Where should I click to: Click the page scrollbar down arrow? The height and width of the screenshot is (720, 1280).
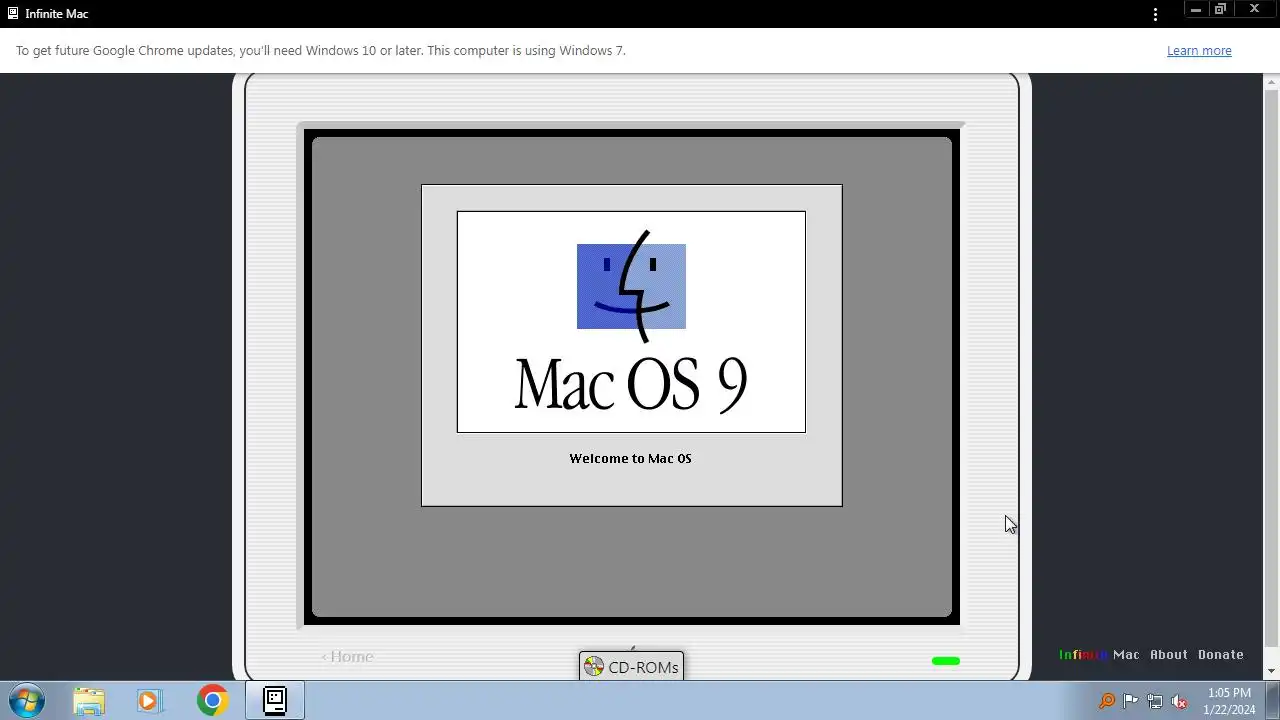pos(1272,671)
